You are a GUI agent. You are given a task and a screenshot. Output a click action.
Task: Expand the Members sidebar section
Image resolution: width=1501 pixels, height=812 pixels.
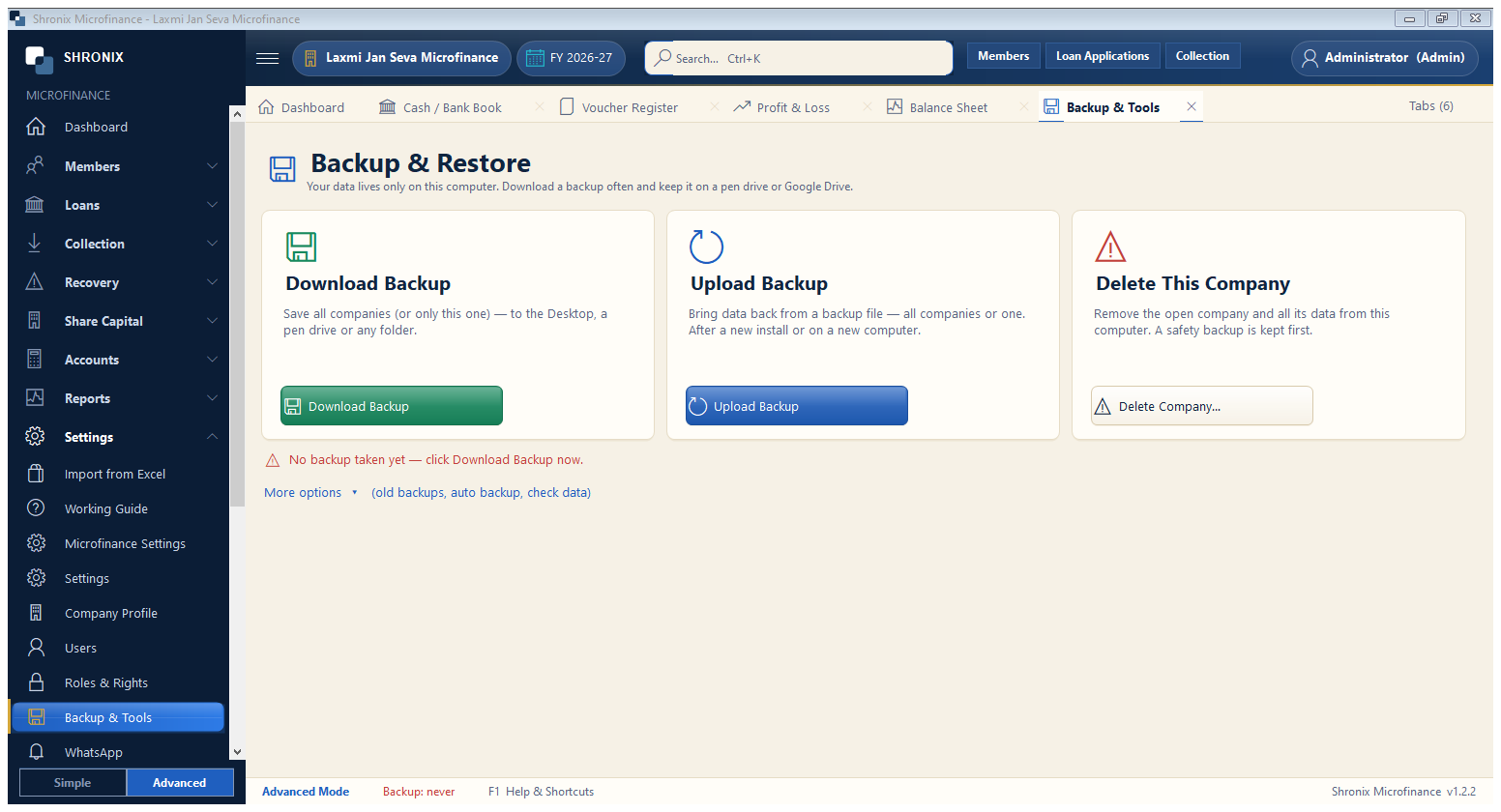click(122, 166)
